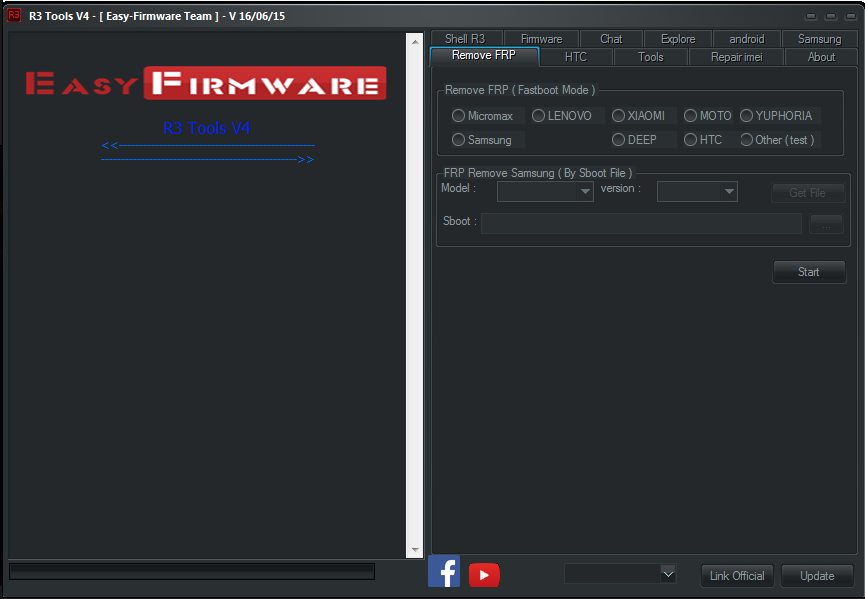Click the R3 Tools V4 log text

pyautogui.click(x=206, y=128)
